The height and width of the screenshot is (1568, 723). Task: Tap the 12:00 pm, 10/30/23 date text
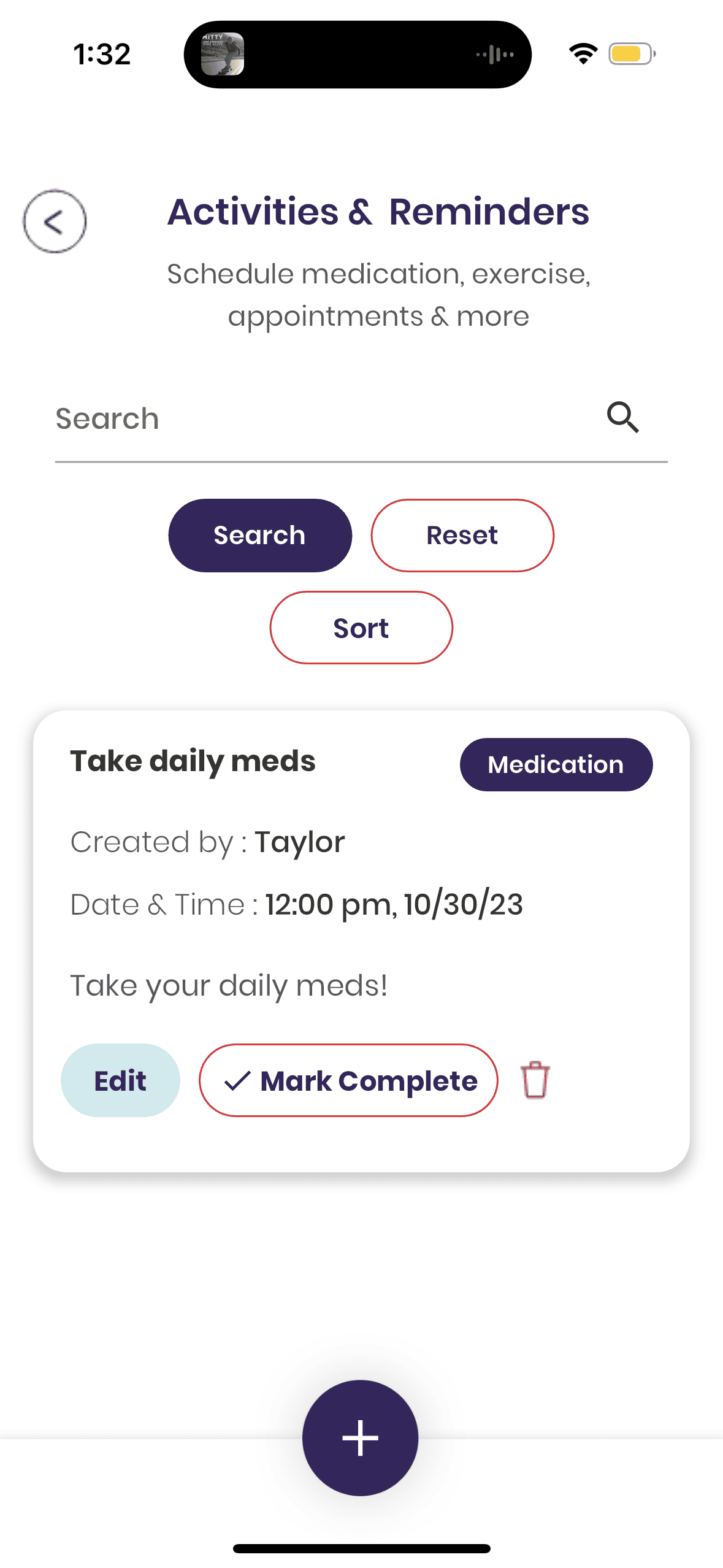tap(394, 905)
